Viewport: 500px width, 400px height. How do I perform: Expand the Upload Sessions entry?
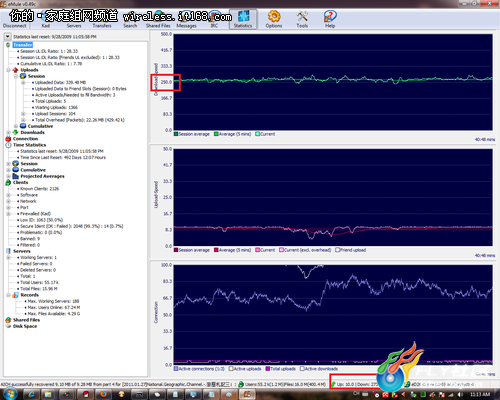tap(23, 114)
